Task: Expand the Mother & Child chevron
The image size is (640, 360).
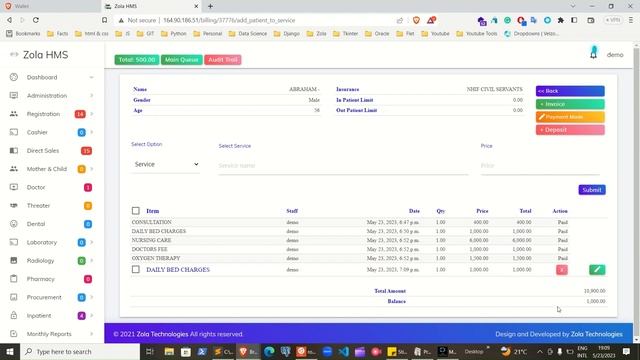Action: [91, 169]
